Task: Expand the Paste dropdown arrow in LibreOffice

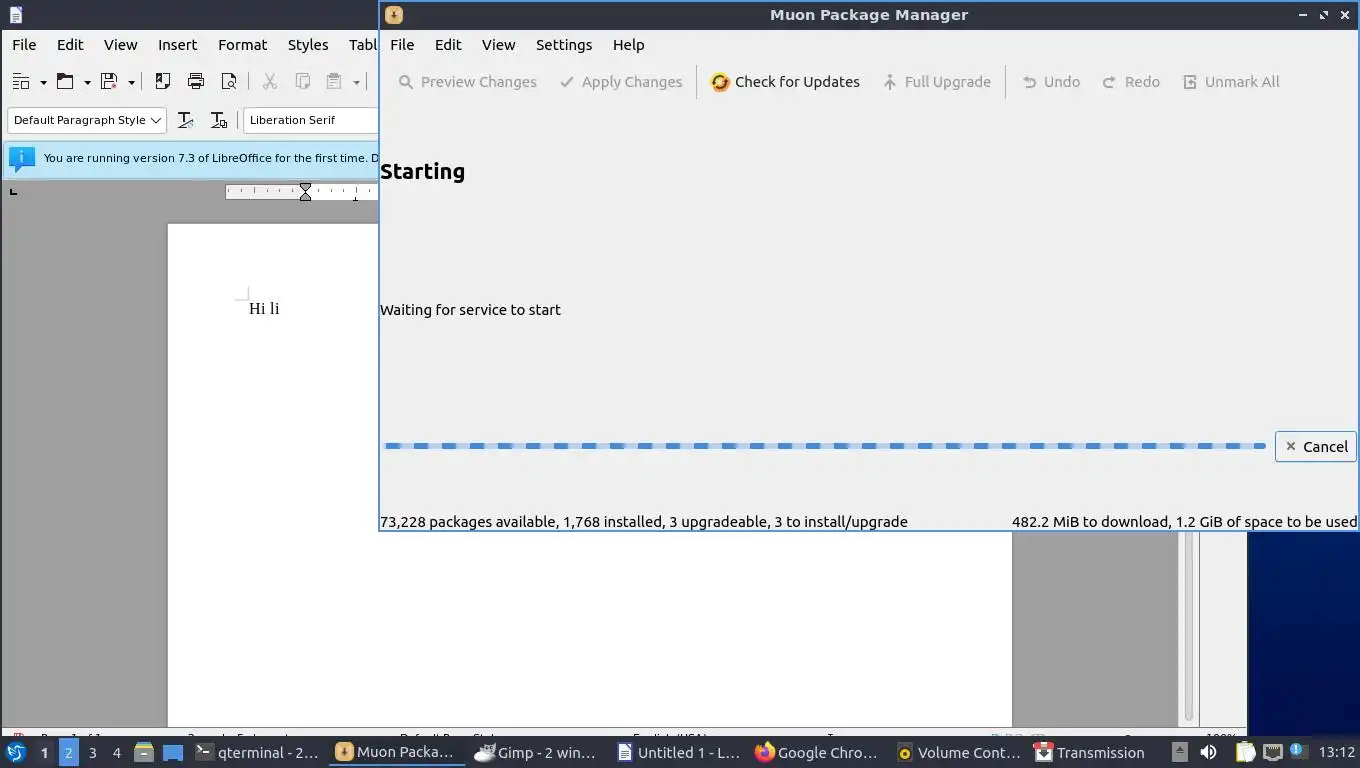Action: [356, 83]
